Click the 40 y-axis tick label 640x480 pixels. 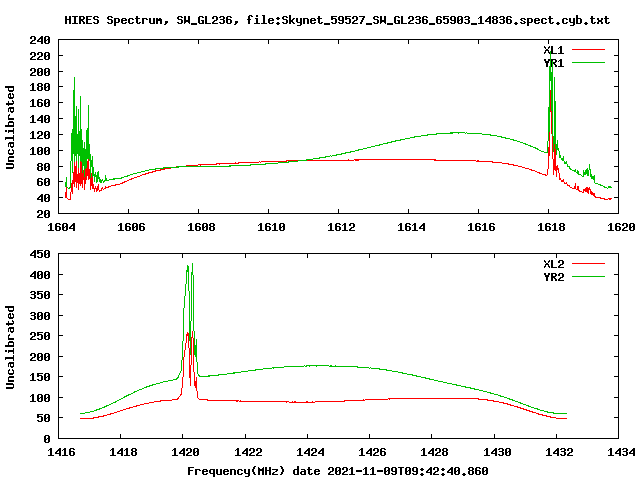44,198
